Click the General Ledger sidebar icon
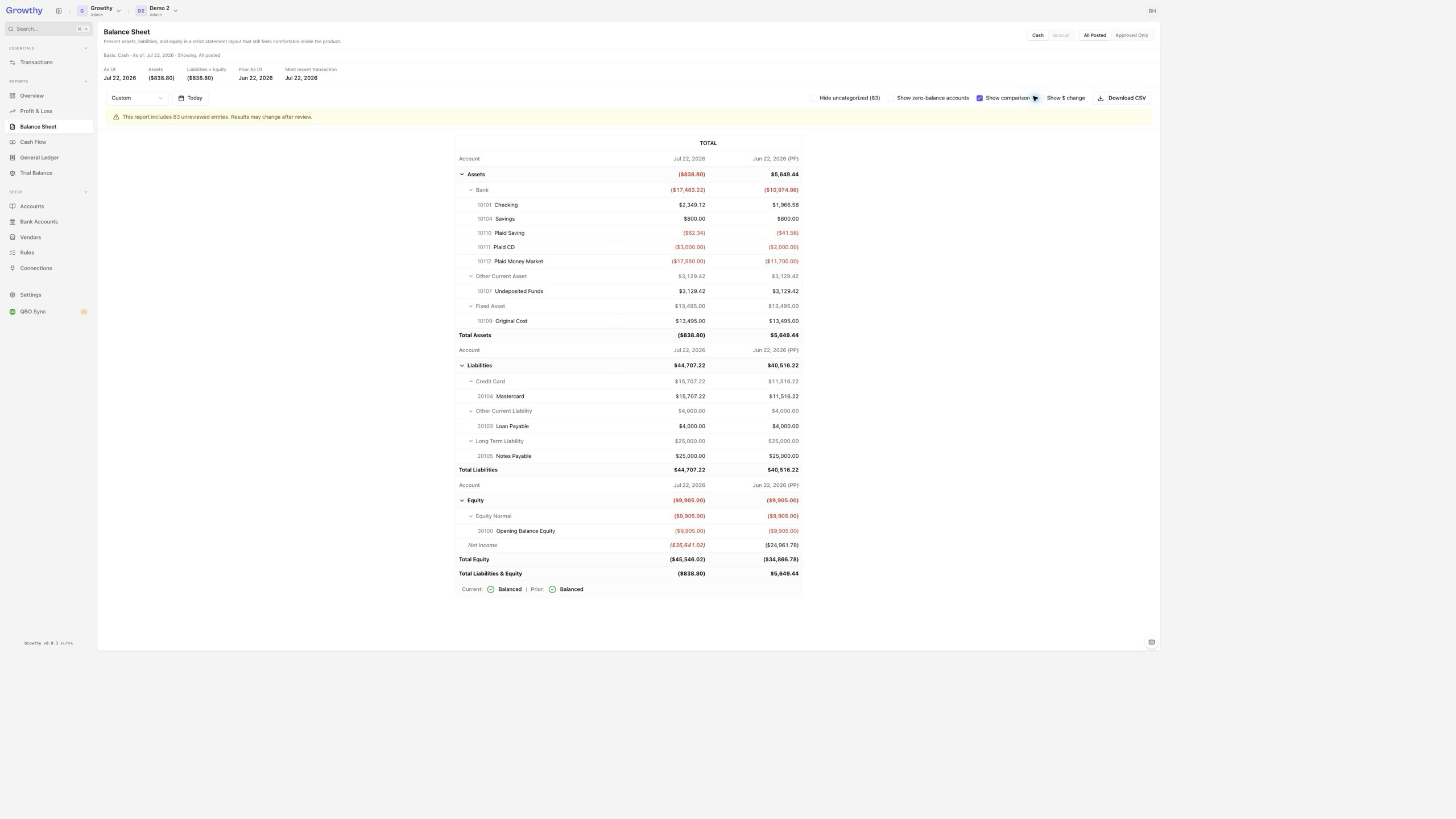Image resolution: width=1456 pixels, height=819 pixels. [13, 158]
